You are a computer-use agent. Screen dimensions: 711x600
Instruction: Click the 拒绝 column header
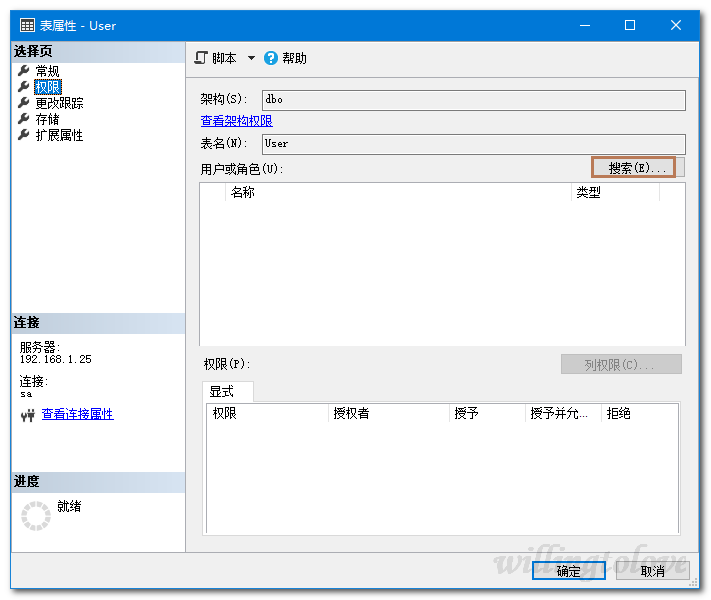(x=640, y=413)
